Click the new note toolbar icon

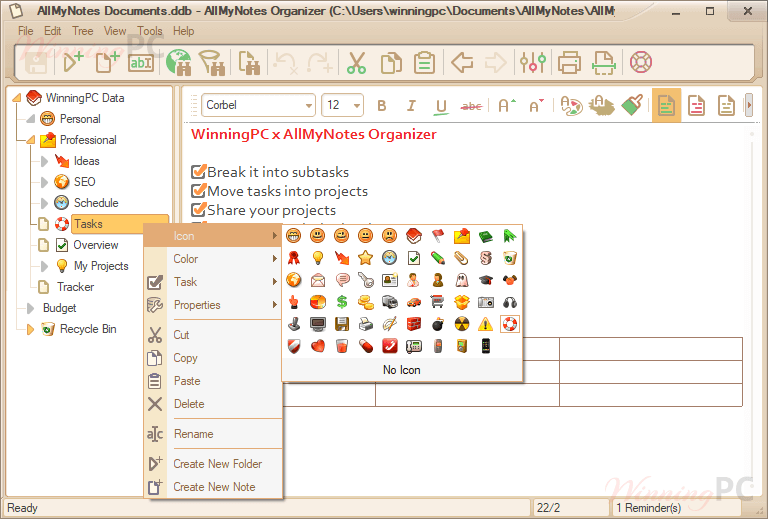click(107, 63)
